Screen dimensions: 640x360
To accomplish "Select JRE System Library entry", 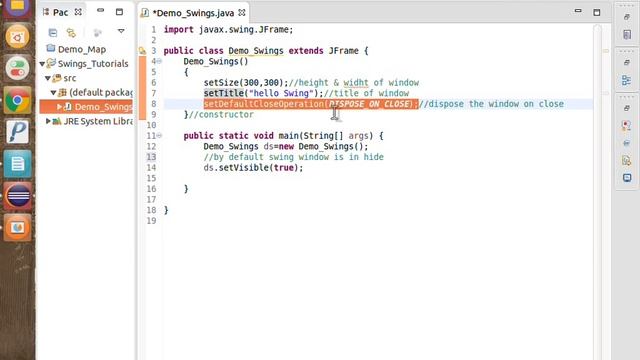I will (98, 121).
